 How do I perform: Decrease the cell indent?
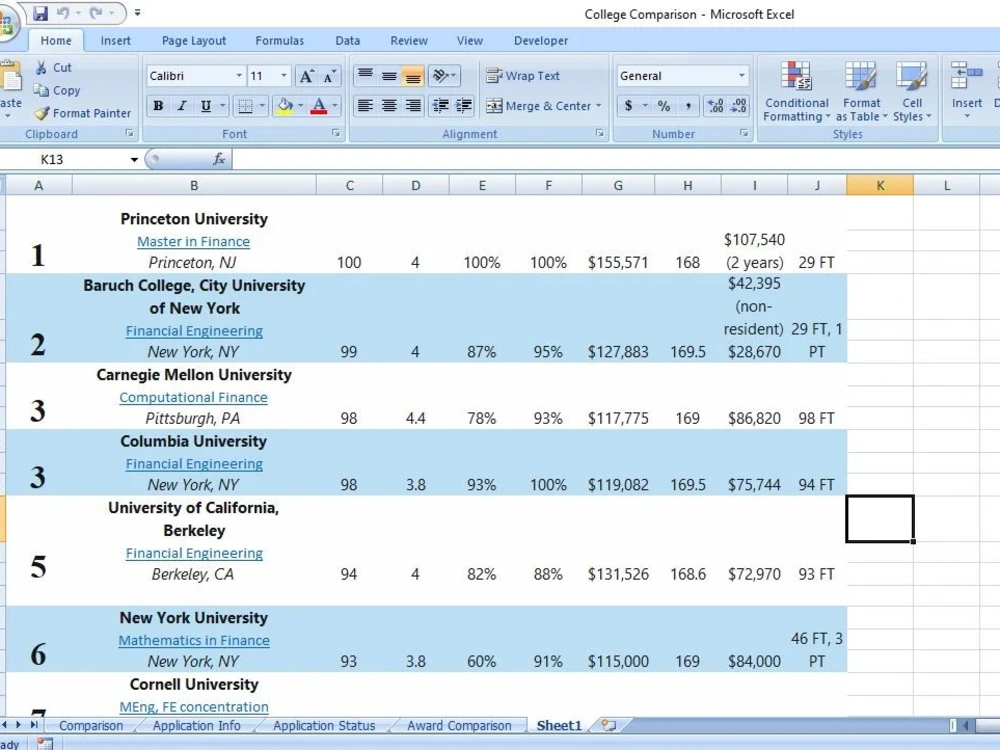coord(440,106)
